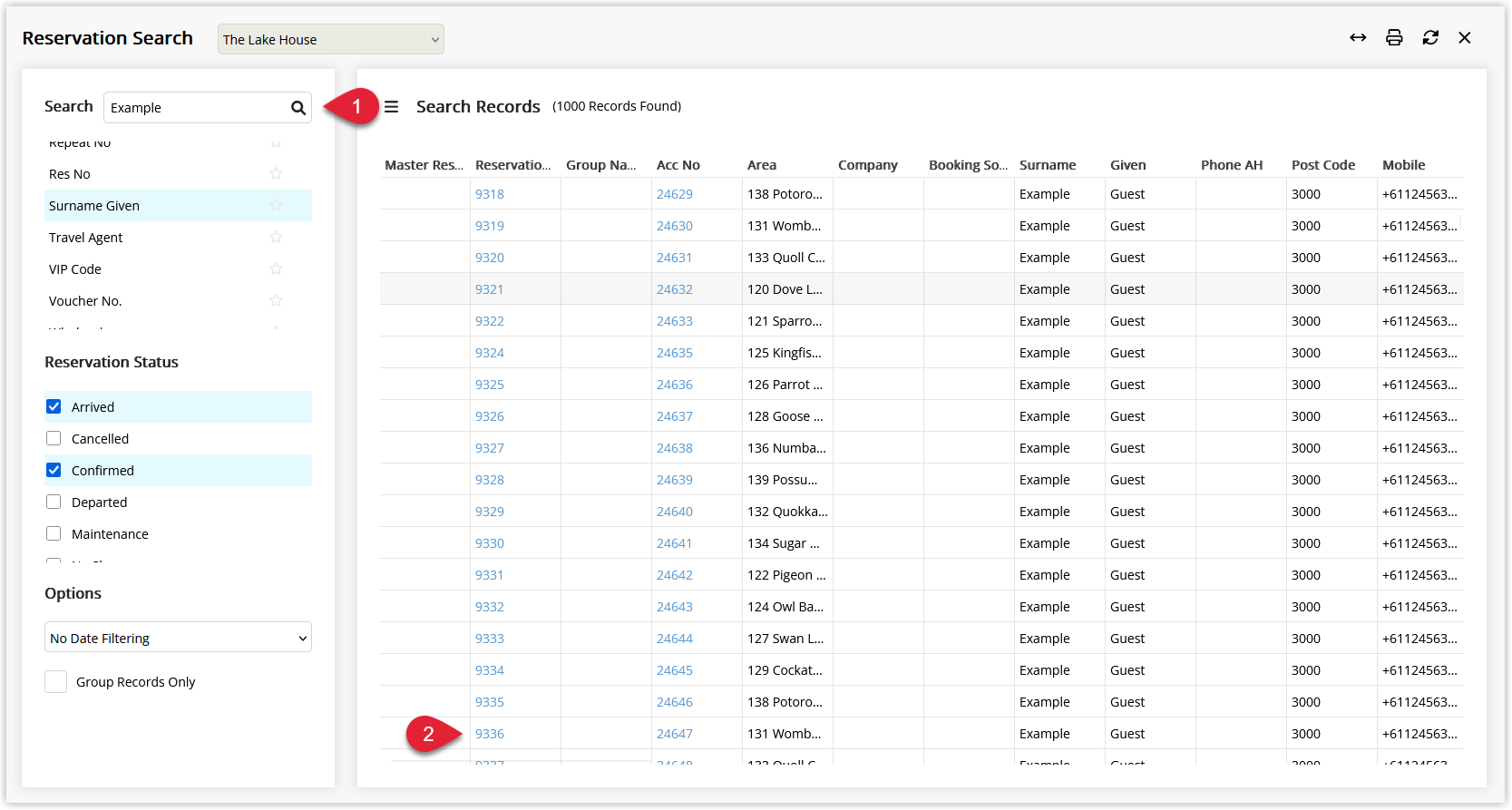The height and width of the screenshot is (810, 1512).
Task: Open The Lake House property dropdown
Action: click(x=331, y=39)
